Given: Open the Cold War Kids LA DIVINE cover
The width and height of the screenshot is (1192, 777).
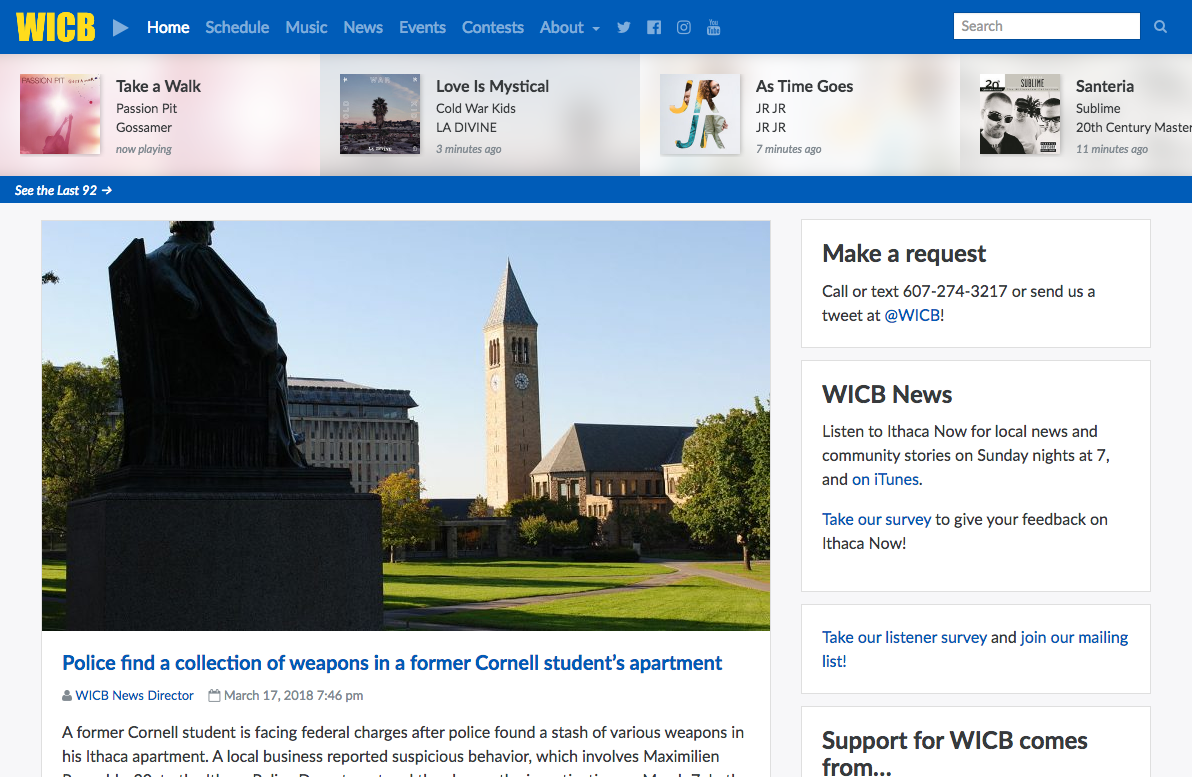Looking at the screenshot, I should [380, 114].
